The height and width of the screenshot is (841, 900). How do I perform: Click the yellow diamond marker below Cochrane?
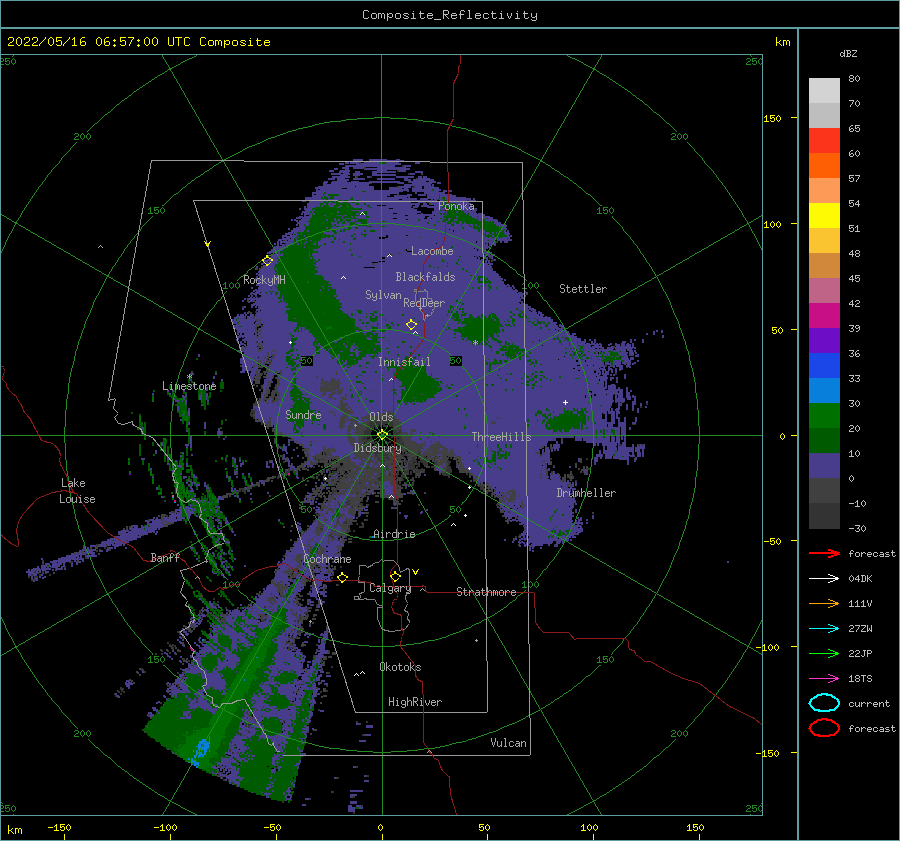343,577
